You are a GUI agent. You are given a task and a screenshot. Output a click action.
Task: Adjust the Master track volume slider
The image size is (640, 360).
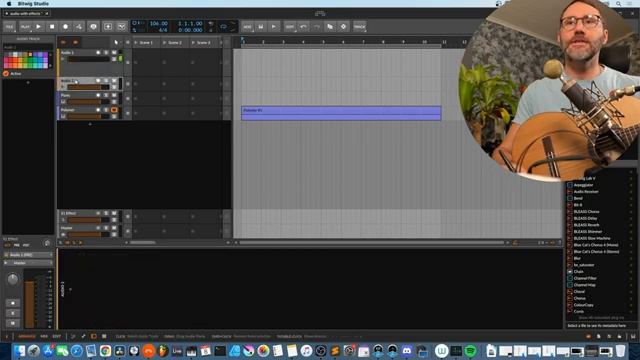(x=88, y=234)
